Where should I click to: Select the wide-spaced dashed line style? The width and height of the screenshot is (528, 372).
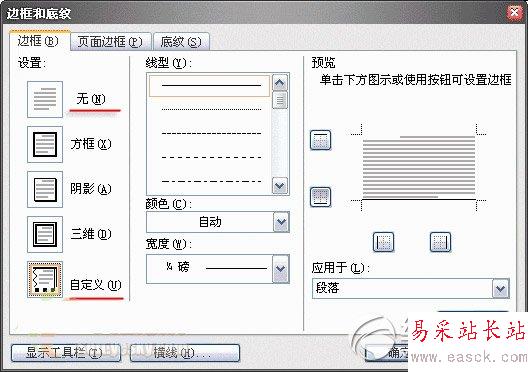[x=211, y=157]
